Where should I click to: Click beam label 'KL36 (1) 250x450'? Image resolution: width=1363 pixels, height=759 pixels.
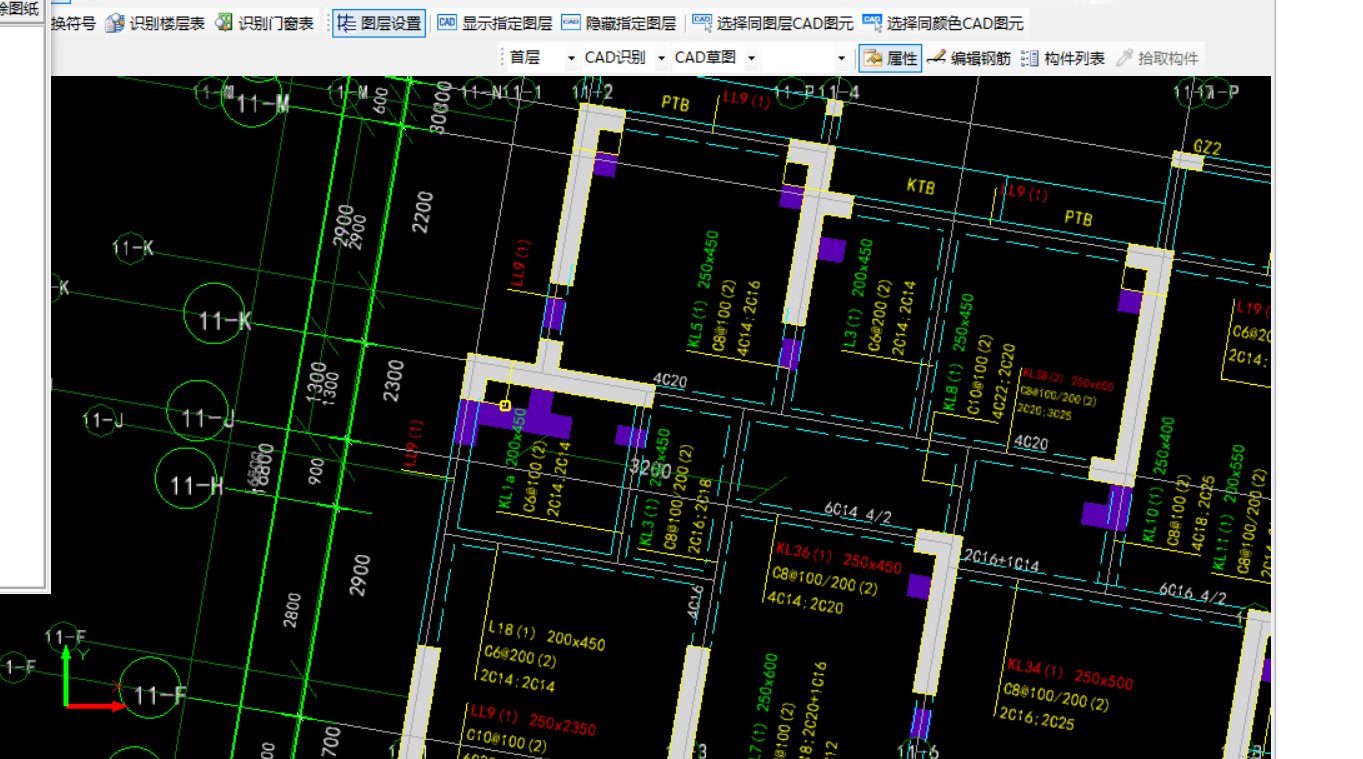838,558
